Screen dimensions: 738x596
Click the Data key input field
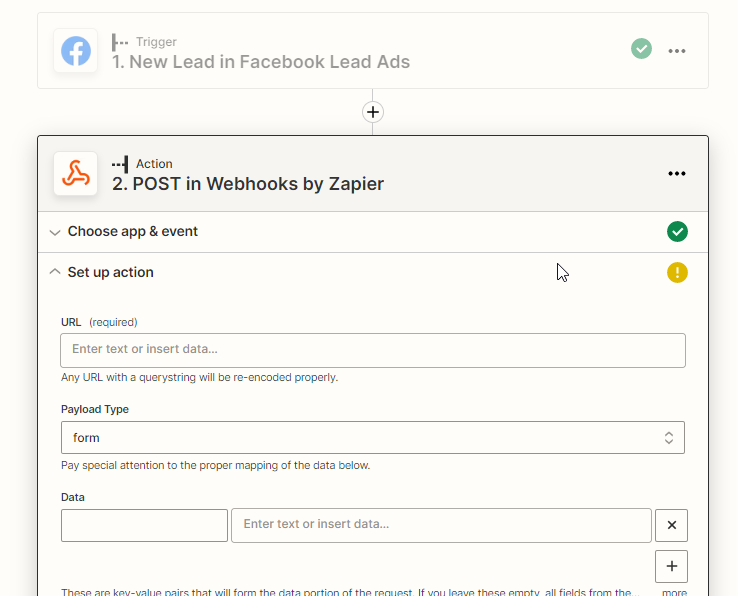coord(144,525)
